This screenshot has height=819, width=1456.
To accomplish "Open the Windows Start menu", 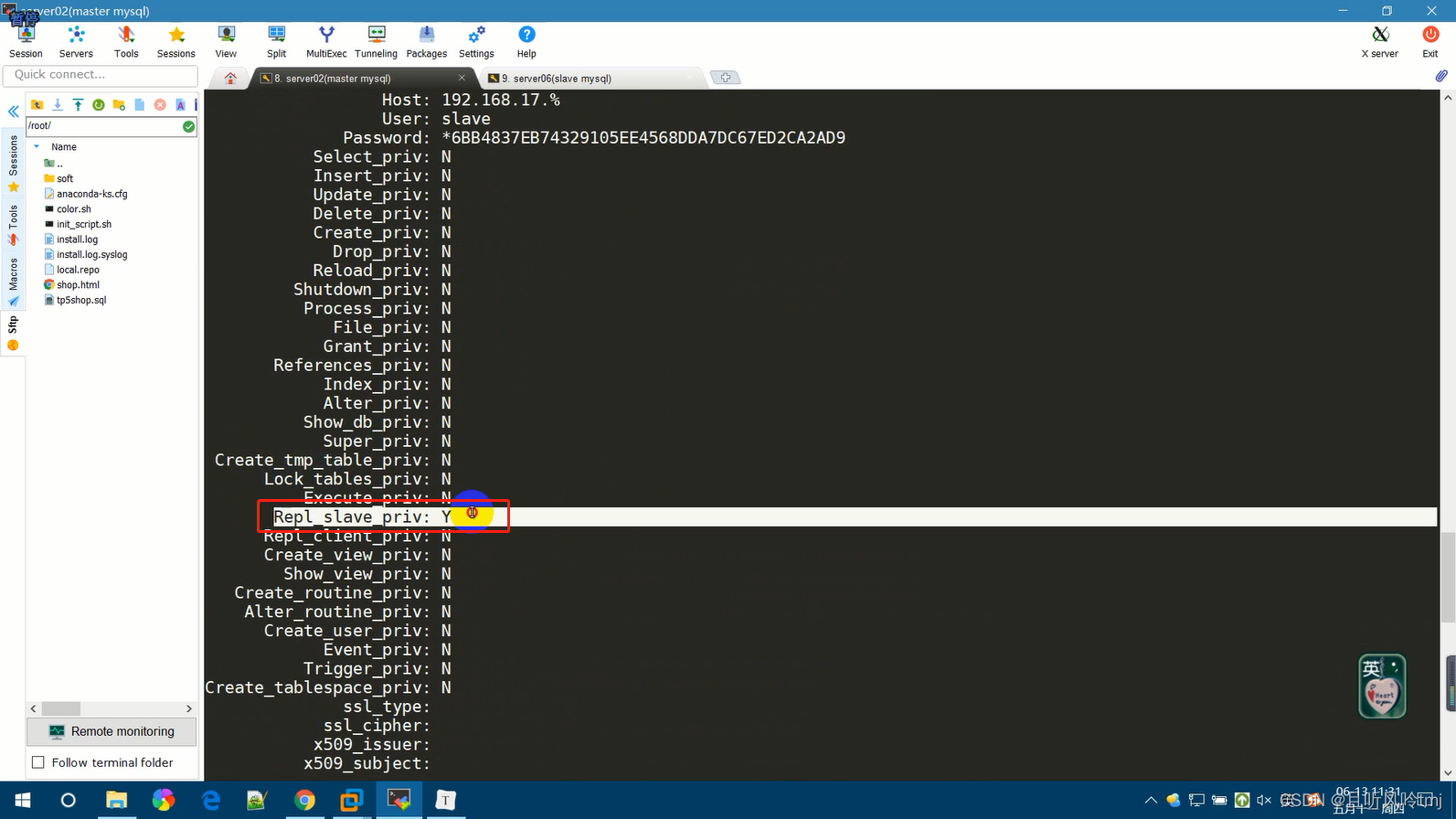I will click(x=23, y=801).
